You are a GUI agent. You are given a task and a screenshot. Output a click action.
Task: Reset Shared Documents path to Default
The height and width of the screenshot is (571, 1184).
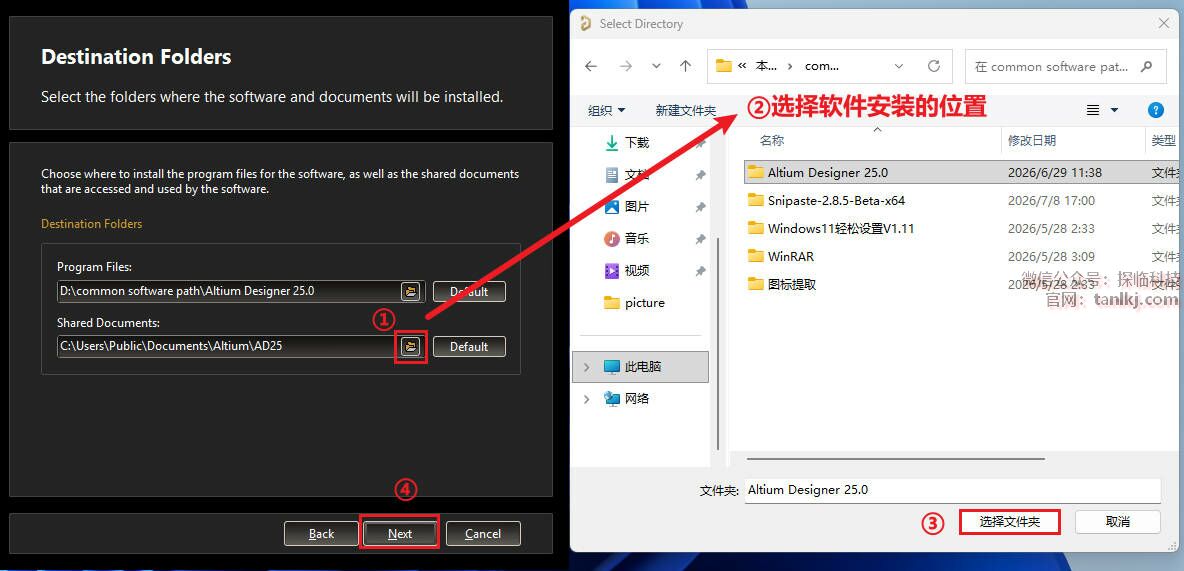click(x=469, y=347)
